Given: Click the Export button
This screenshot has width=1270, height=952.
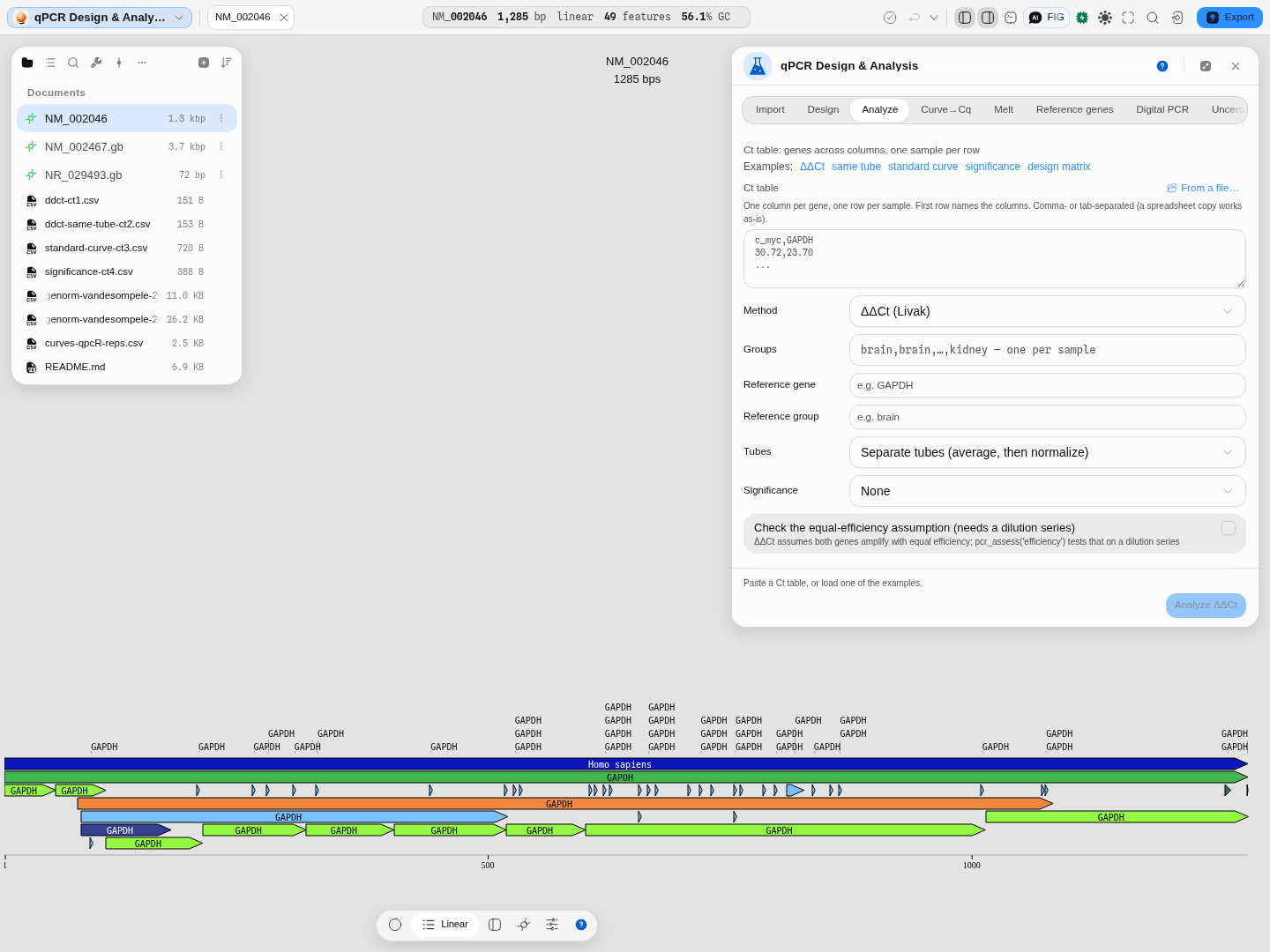Looking at the screenshot, I should (x=1229, y=18).
